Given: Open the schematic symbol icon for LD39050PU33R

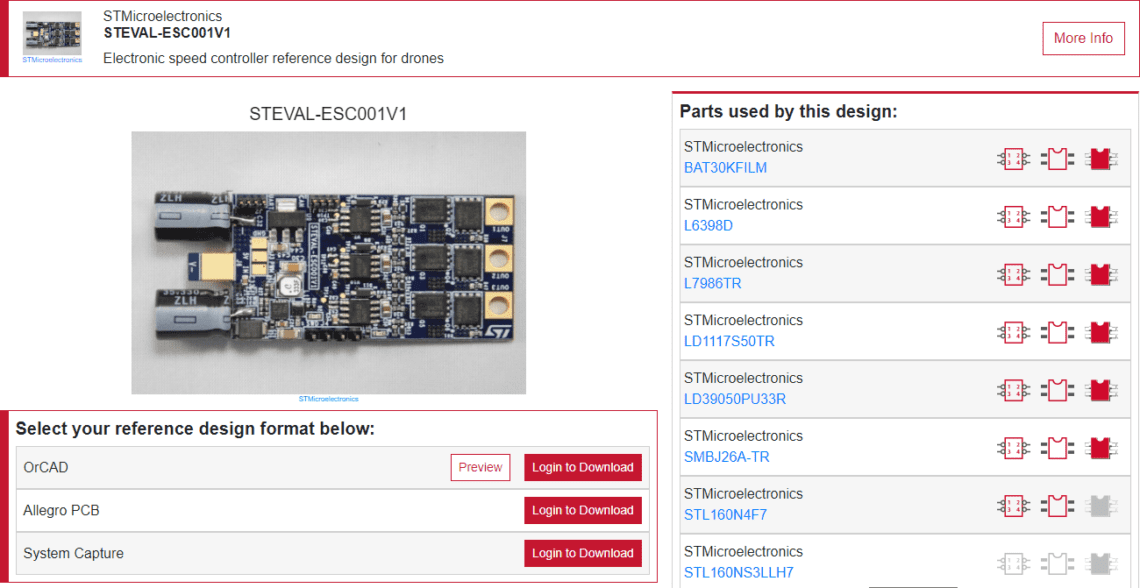Looking at the screenshot, I should point(1013,389).
